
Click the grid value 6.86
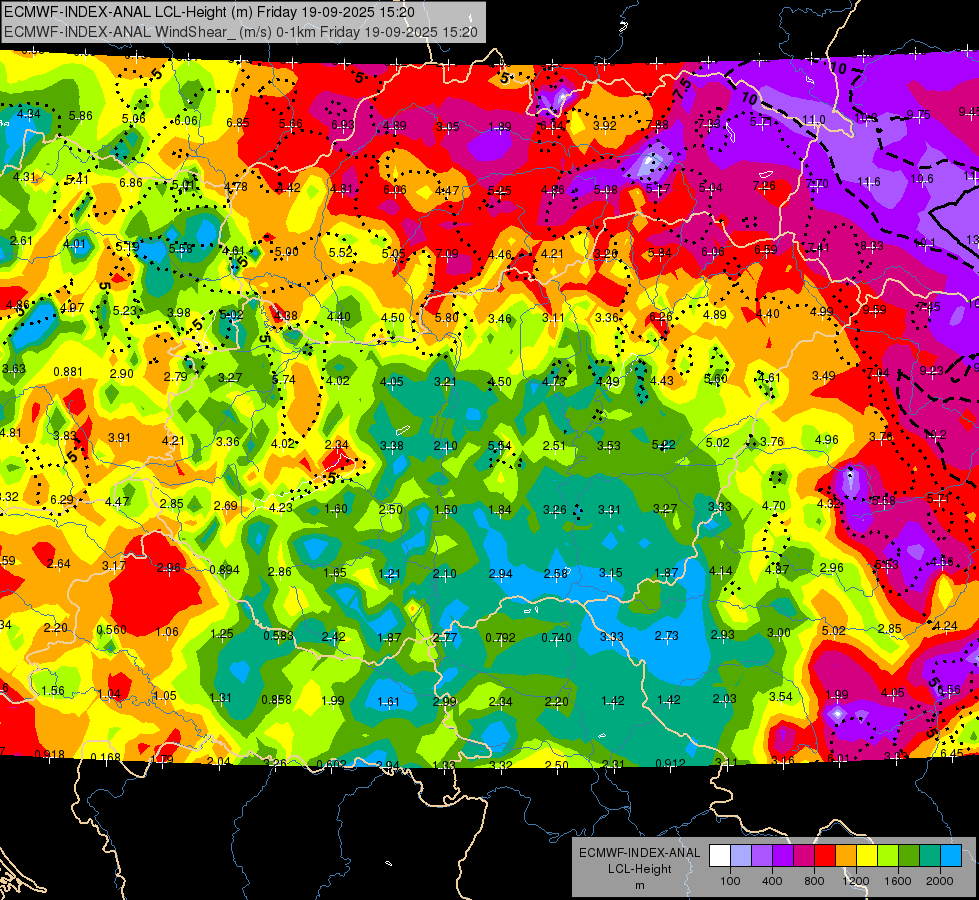coord(130,183)
